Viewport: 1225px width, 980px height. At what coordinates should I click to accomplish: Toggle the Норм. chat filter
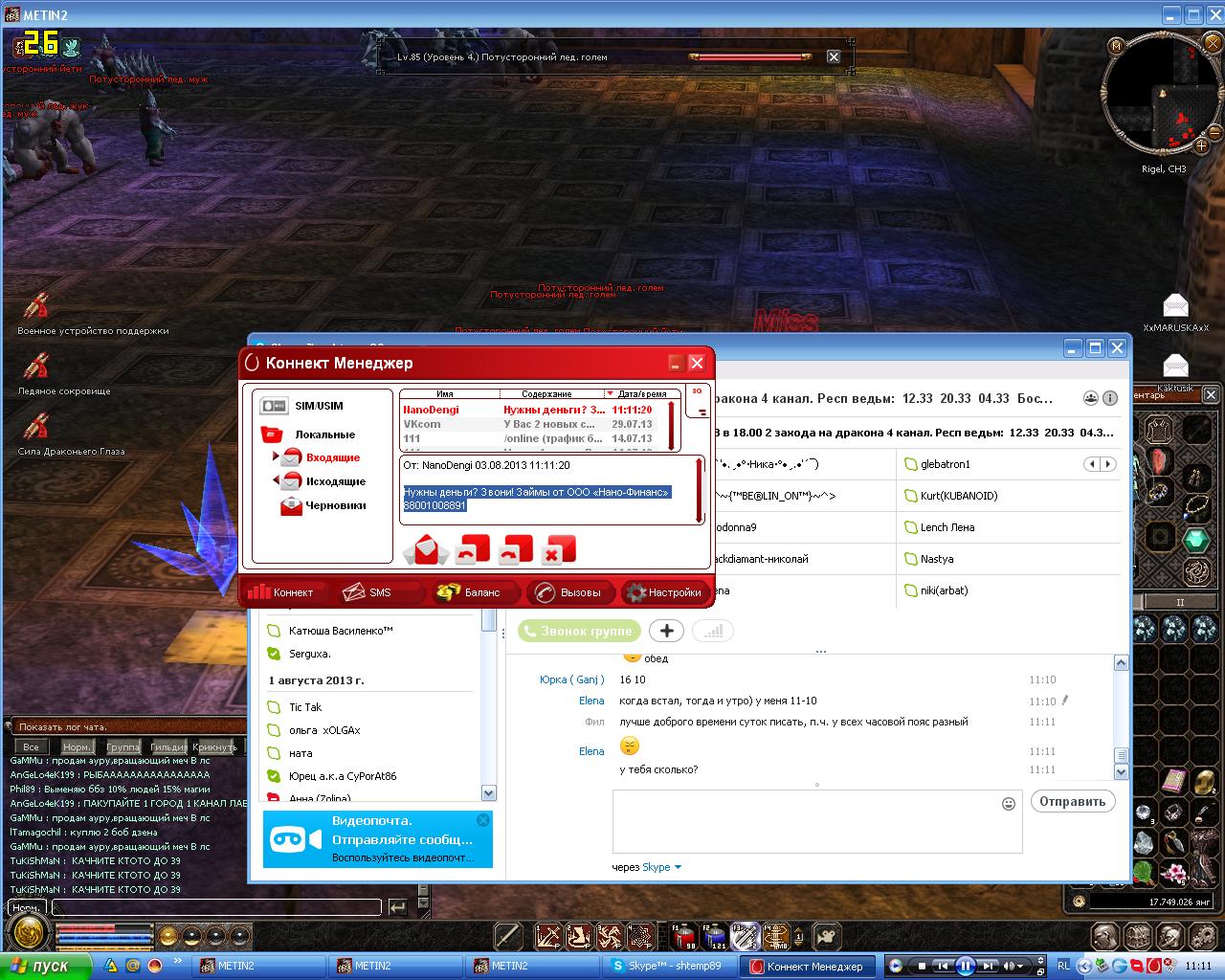click(x=77, y=746)
